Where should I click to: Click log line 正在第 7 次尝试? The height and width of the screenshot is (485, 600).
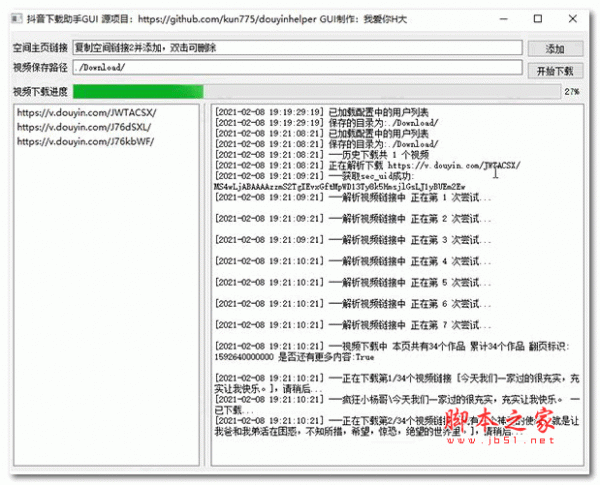point(353,325)
